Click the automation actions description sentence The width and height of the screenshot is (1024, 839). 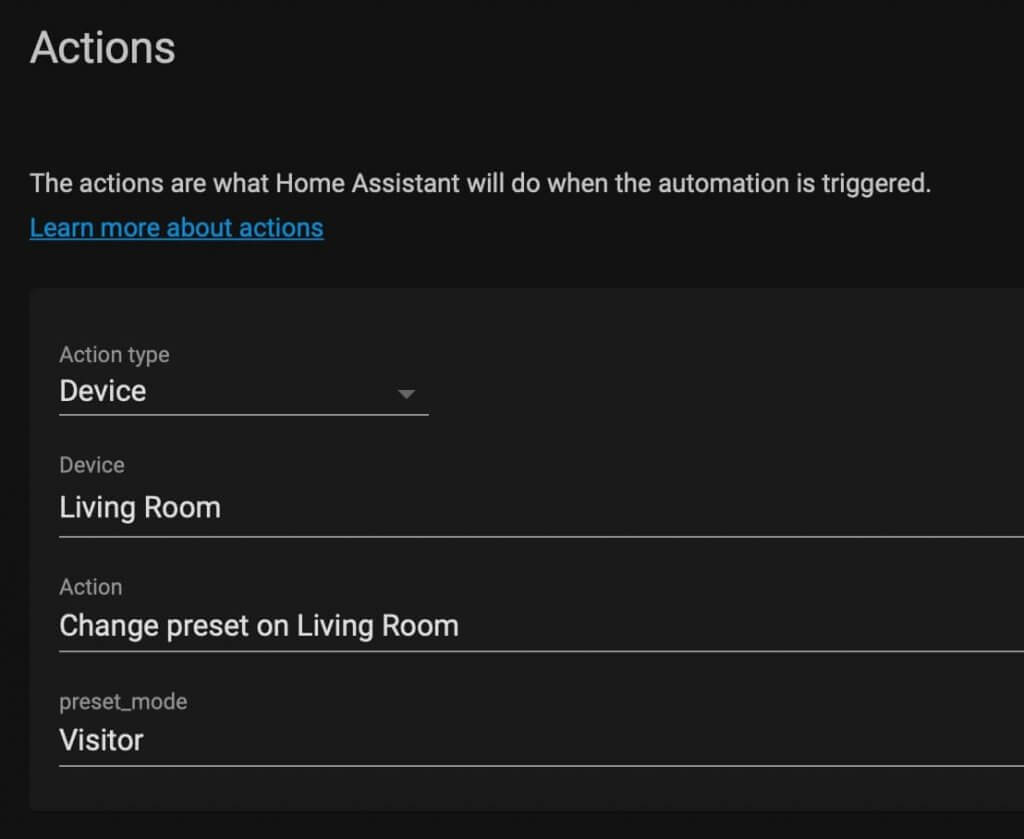point(480,183)
